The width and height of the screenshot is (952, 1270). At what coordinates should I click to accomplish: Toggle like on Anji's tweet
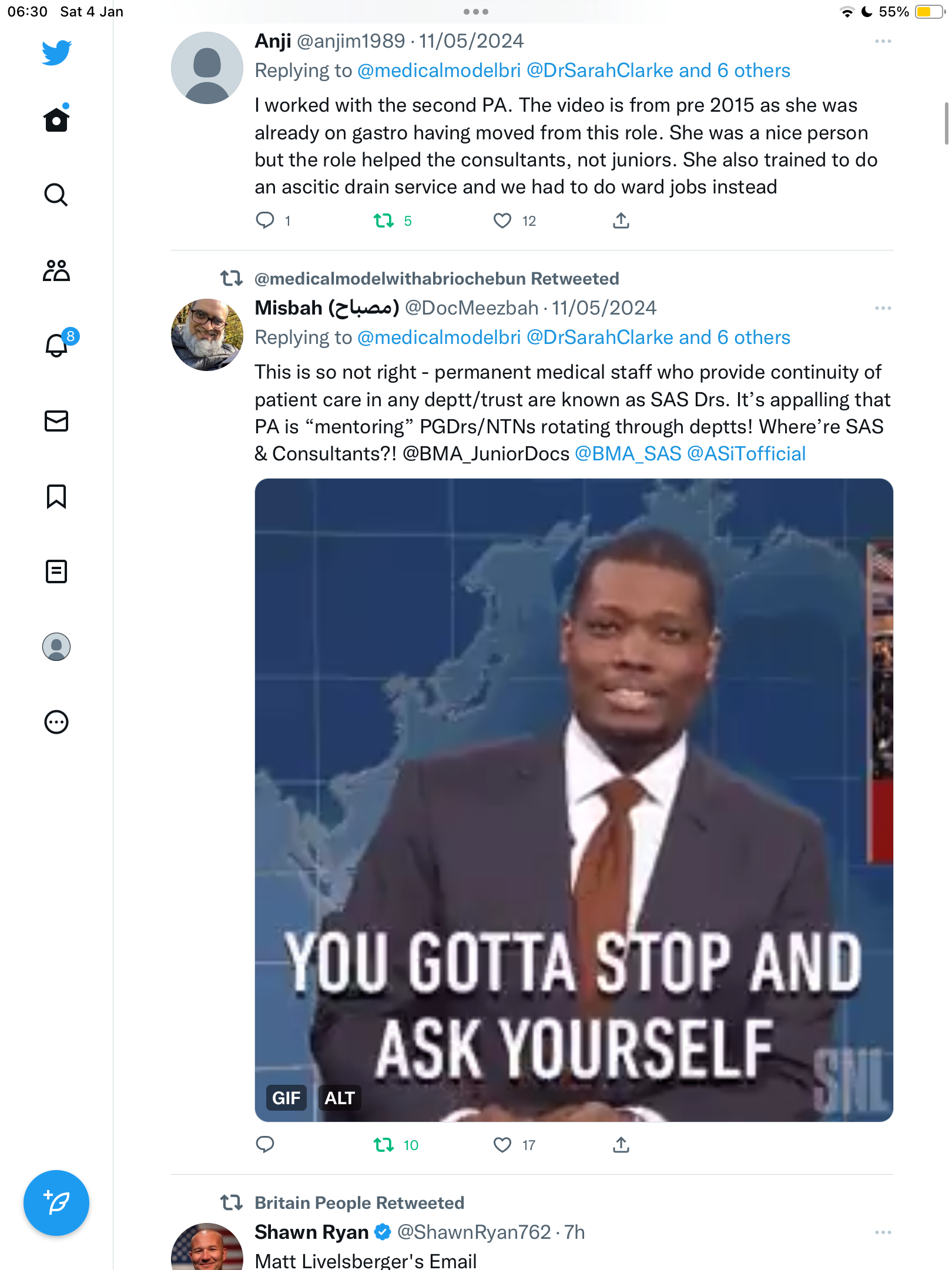click(x=502, y=220)
